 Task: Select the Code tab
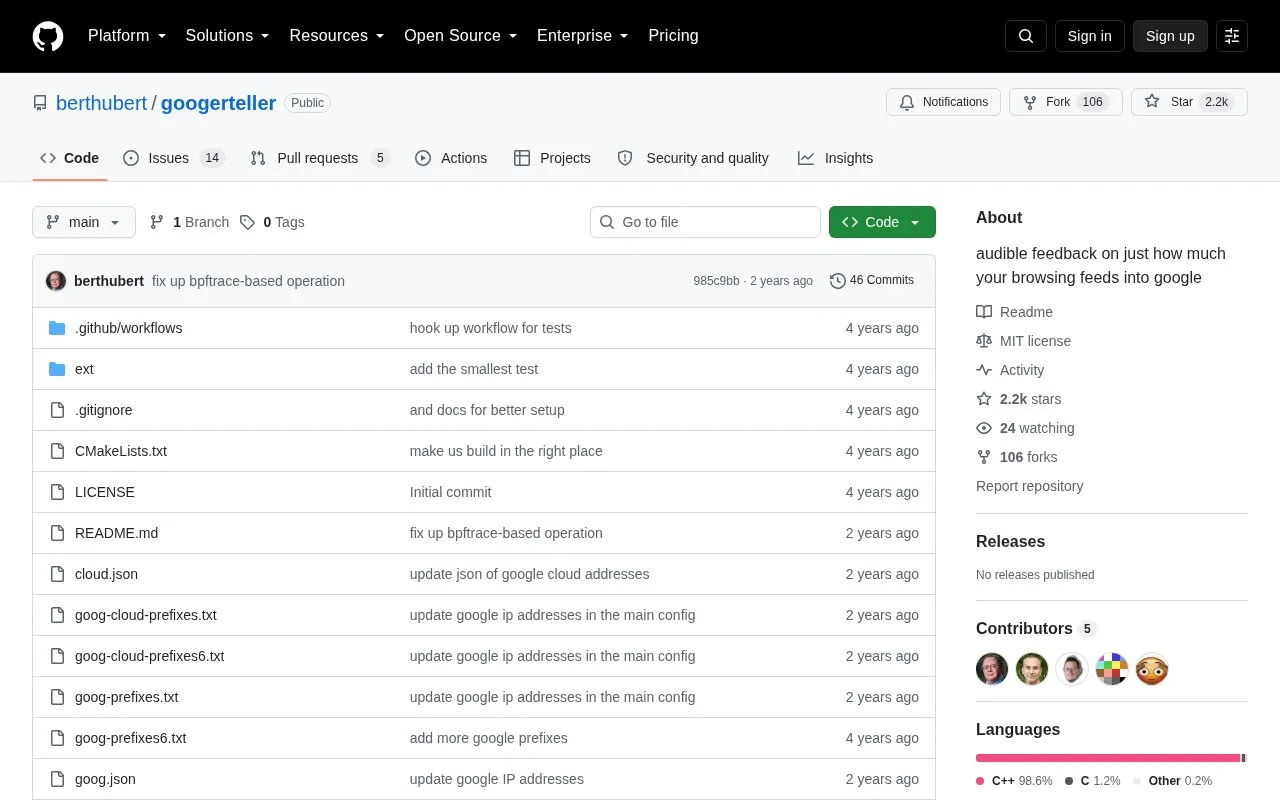70,158
